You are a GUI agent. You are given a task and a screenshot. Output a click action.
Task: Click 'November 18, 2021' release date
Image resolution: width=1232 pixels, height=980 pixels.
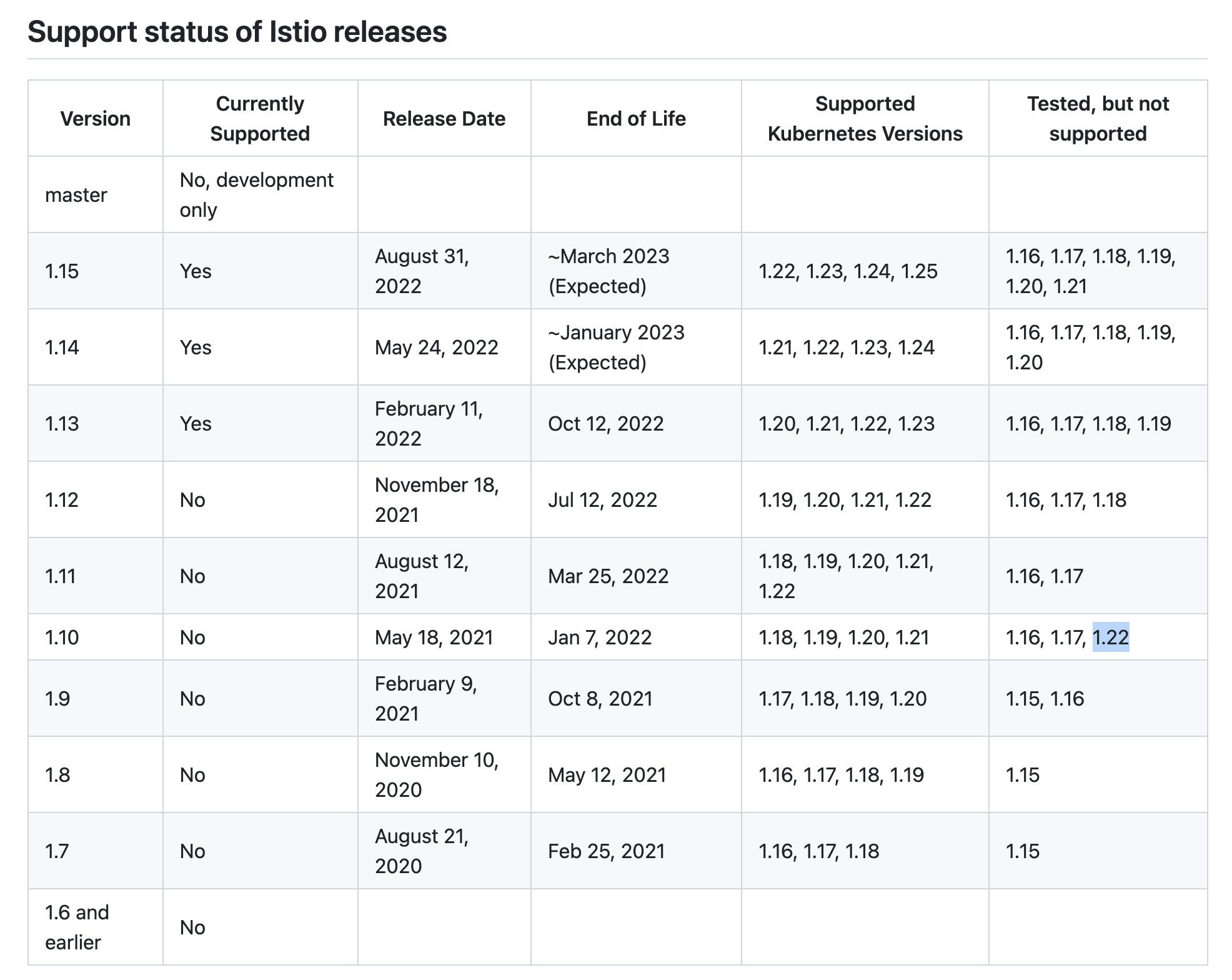tap(444, 499)
